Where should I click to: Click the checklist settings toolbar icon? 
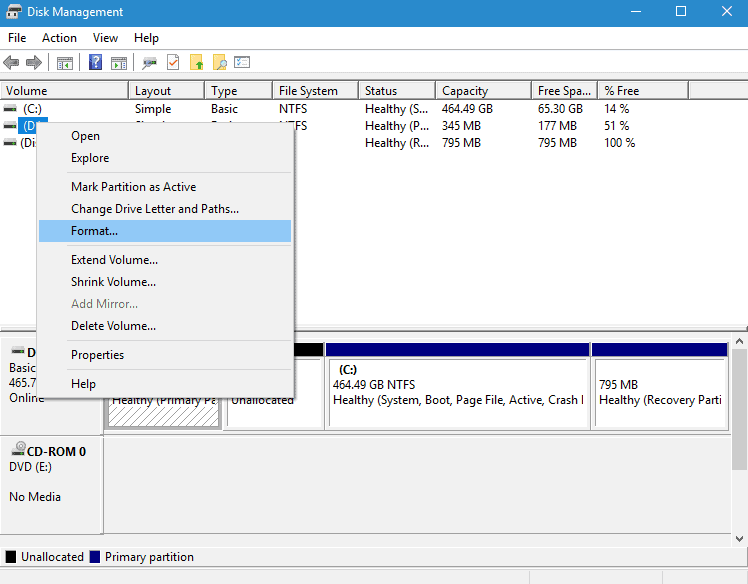(x=242, y=63)
